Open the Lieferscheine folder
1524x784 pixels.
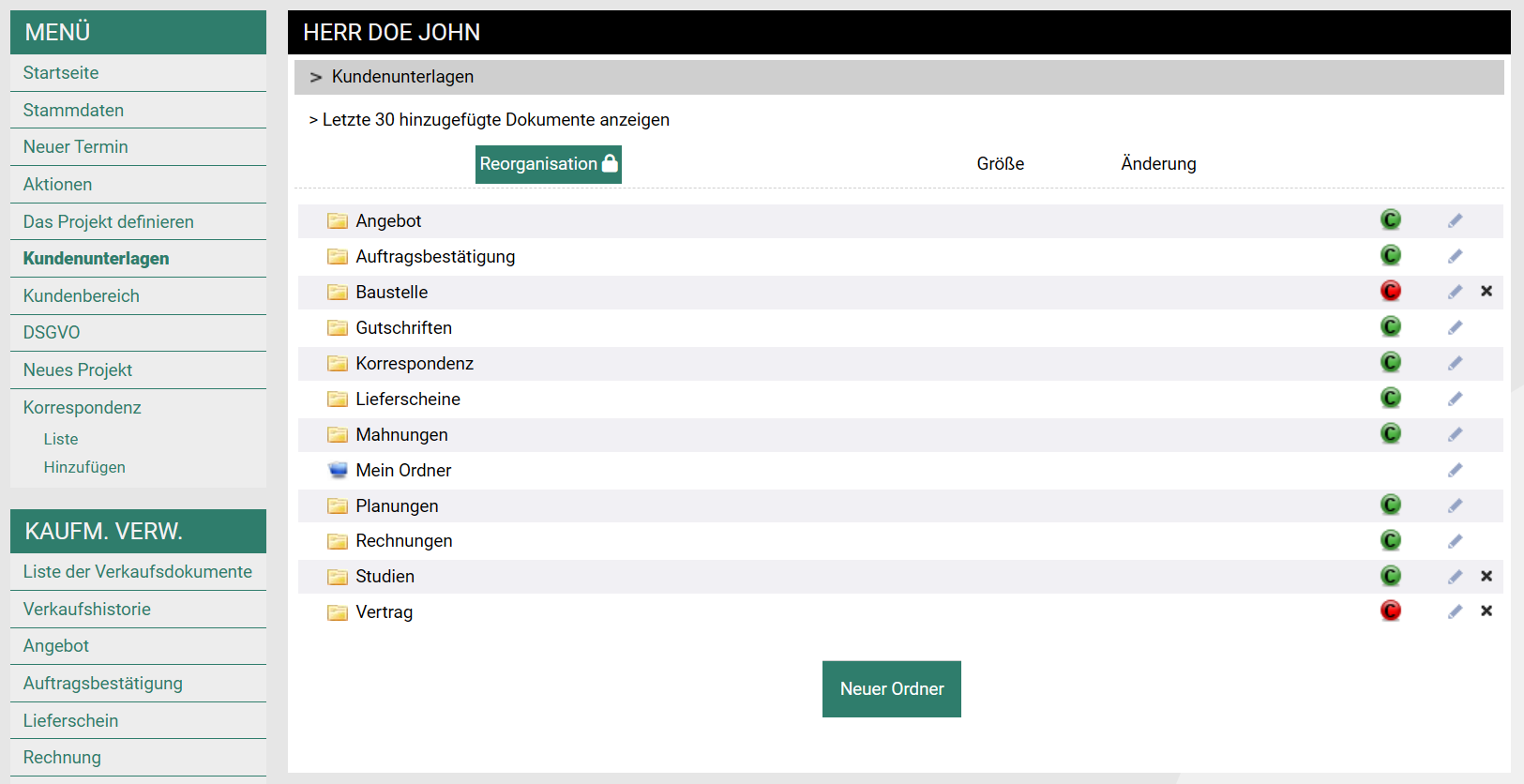[408, 400]
